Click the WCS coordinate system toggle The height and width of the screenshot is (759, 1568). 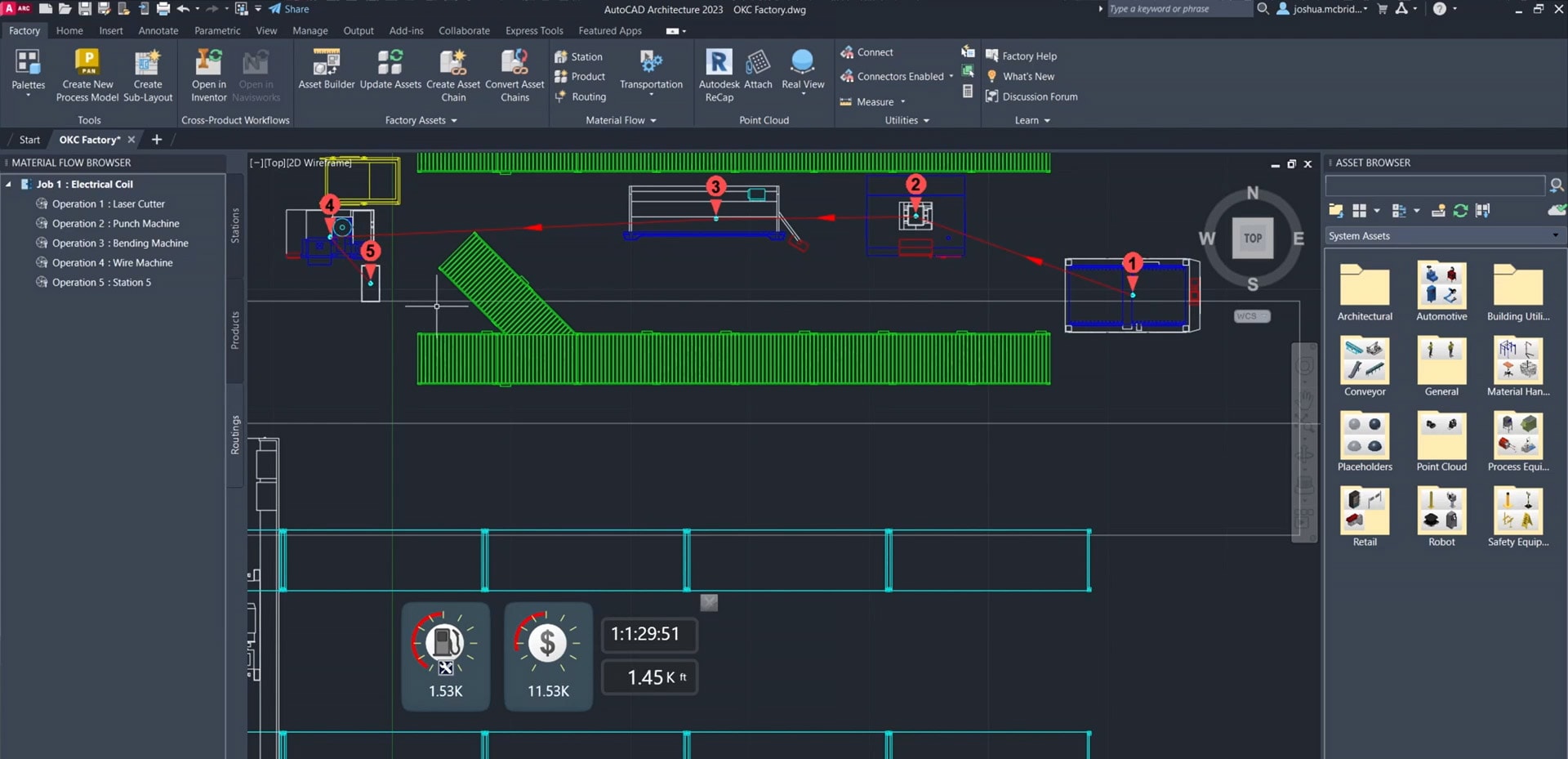pos(1251,316)
